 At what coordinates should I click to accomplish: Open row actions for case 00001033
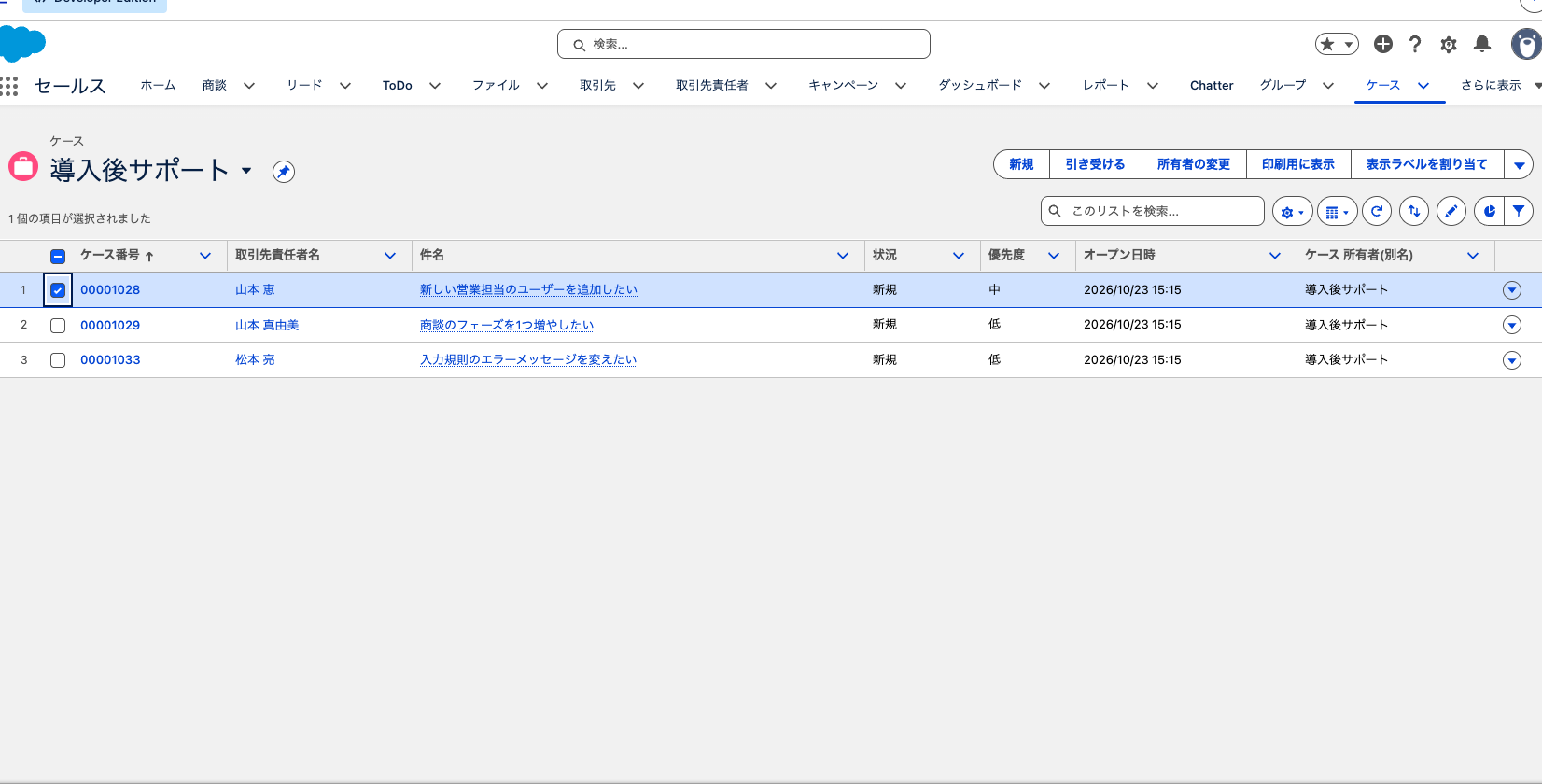1512,360
